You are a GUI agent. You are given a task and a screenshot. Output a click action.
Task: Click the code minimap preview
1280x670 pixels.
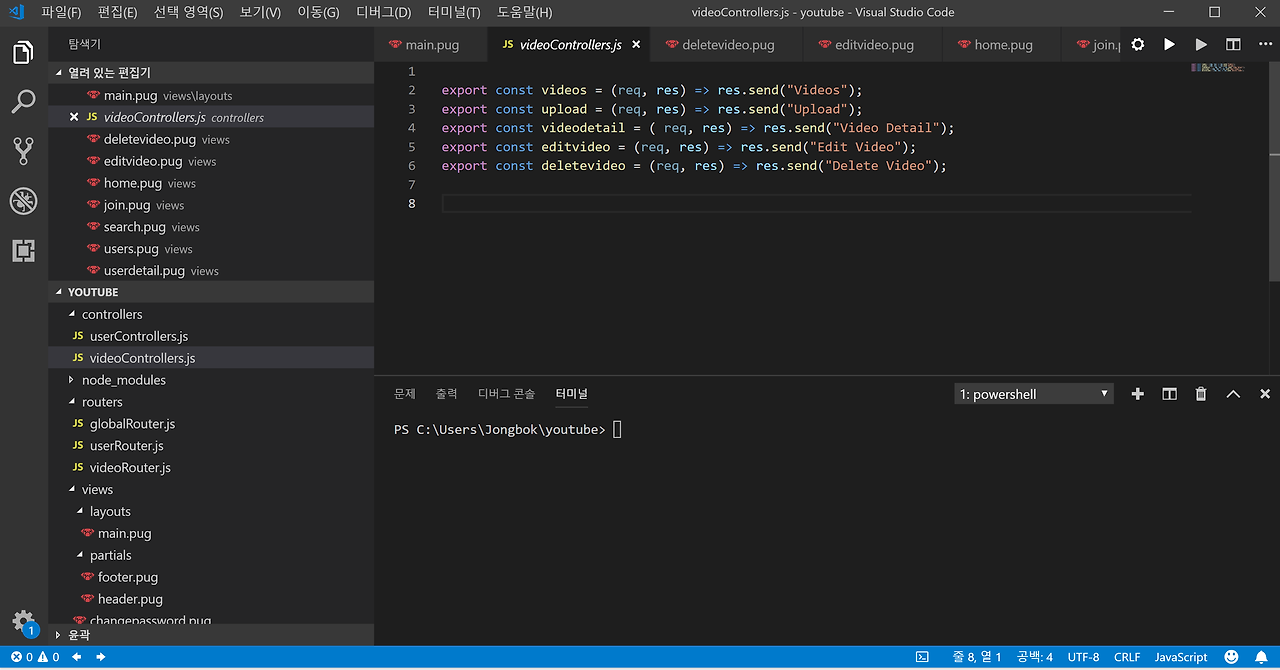pos(1218,68)
